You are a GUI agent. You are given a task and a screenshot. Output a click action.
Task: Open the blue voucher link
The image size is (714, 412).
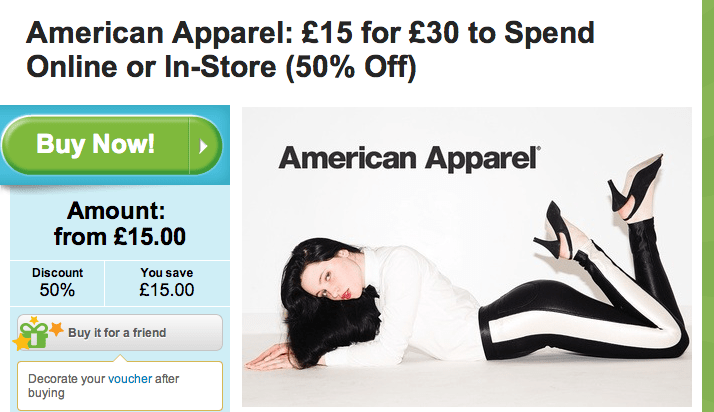(130, 379)
